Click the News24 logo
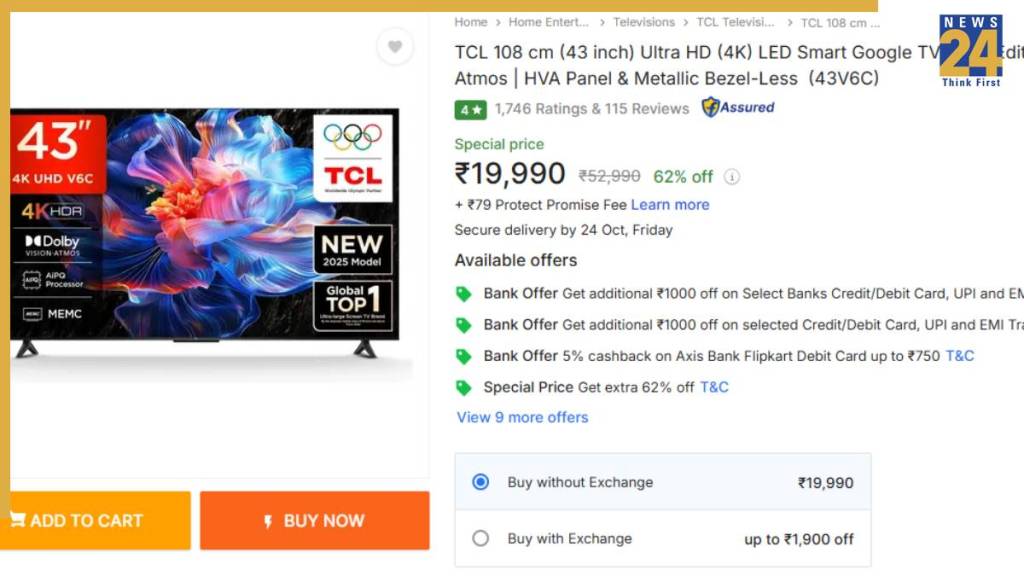The width and height of the screenshot is (1024, 576). 970,49
